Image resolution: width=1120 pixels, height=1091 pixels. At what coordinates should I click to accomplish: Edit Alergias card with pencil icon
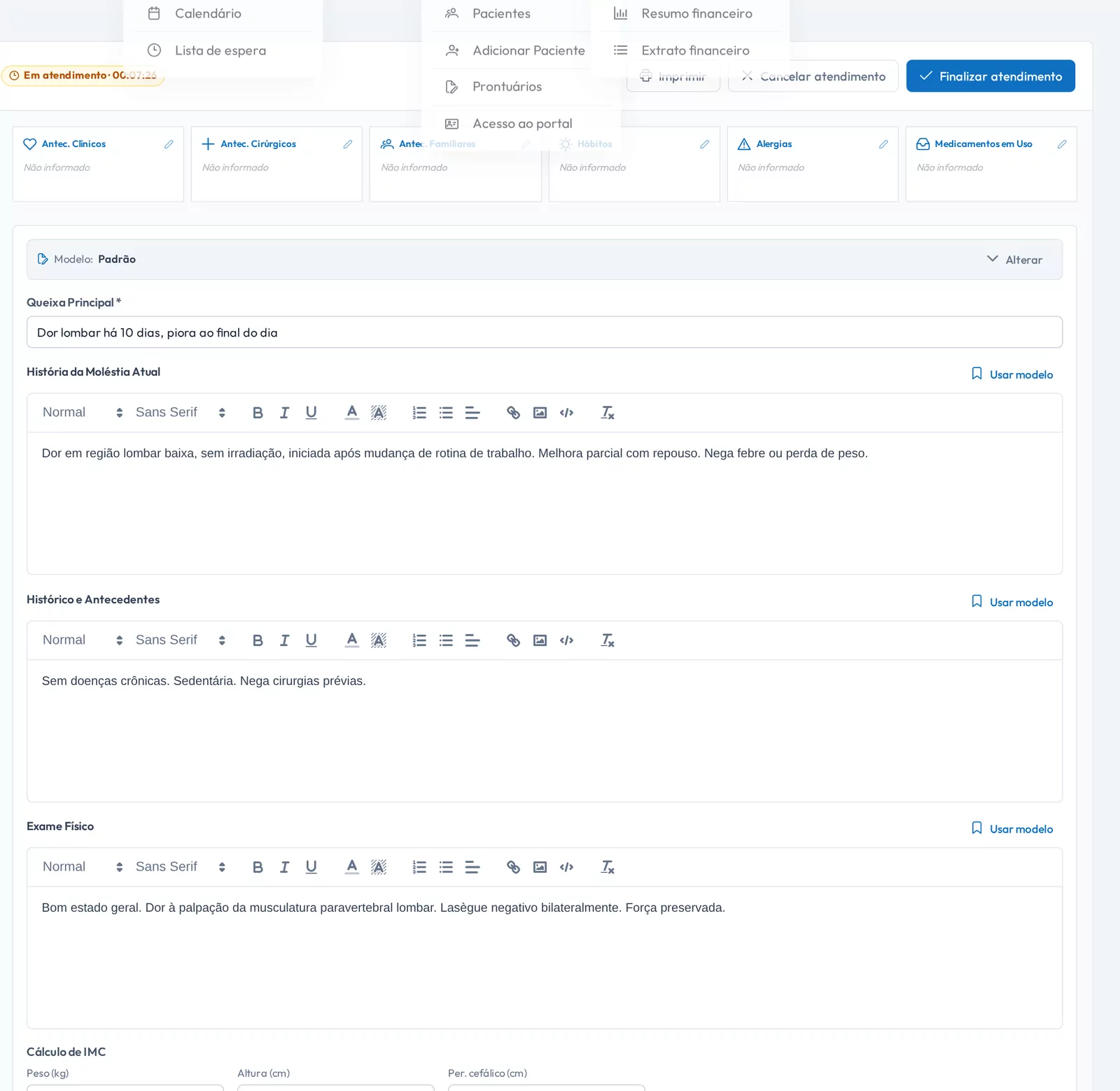(883, 144)
